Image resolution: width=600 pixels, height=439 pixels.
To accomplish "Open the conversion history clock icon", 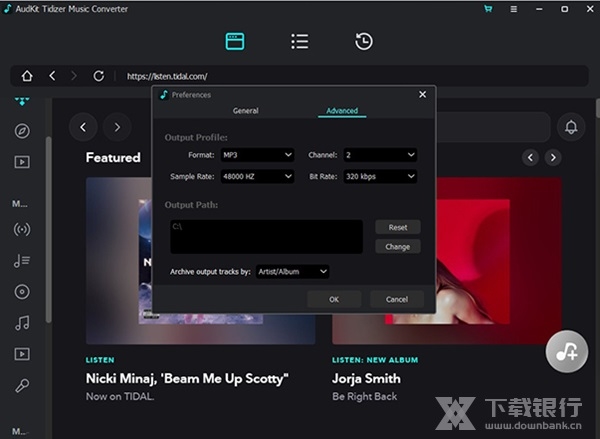I will pyautogui.click(x=364, y=42).
